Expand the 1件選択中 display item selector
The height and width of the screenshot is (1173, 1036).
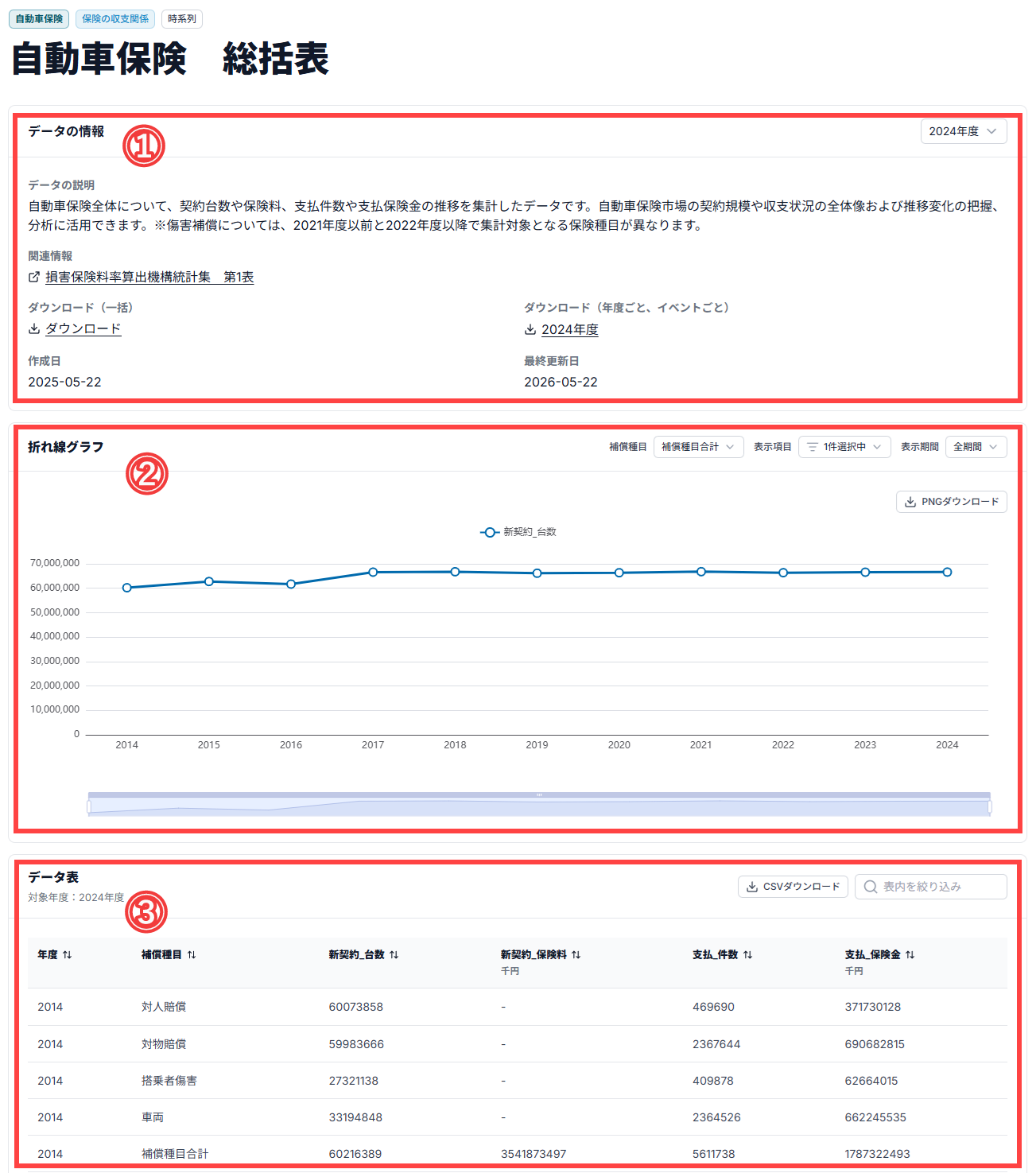coord(844,447)
